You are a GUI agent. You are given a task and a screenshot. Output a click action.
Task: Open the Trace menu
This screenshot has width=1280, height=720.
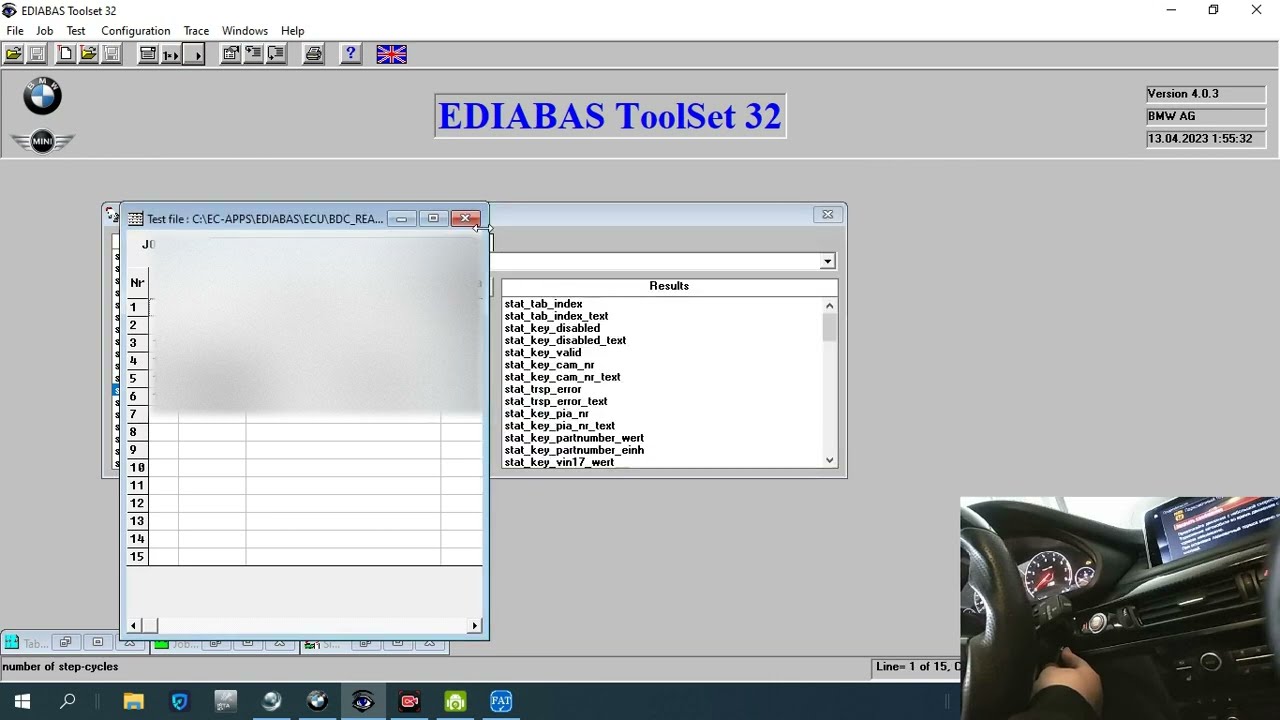(196, 31)
